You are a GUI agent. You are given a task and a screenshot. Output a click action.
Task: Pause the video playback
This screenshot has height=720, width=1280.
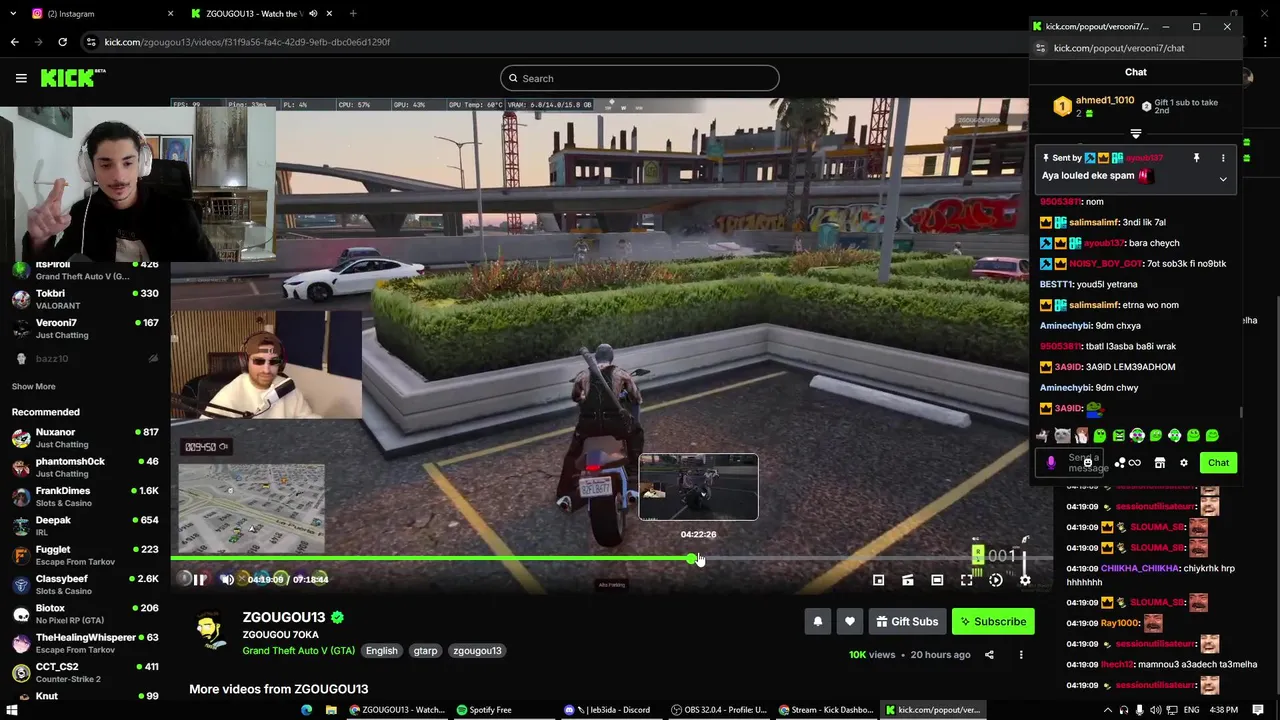[200, 579]
